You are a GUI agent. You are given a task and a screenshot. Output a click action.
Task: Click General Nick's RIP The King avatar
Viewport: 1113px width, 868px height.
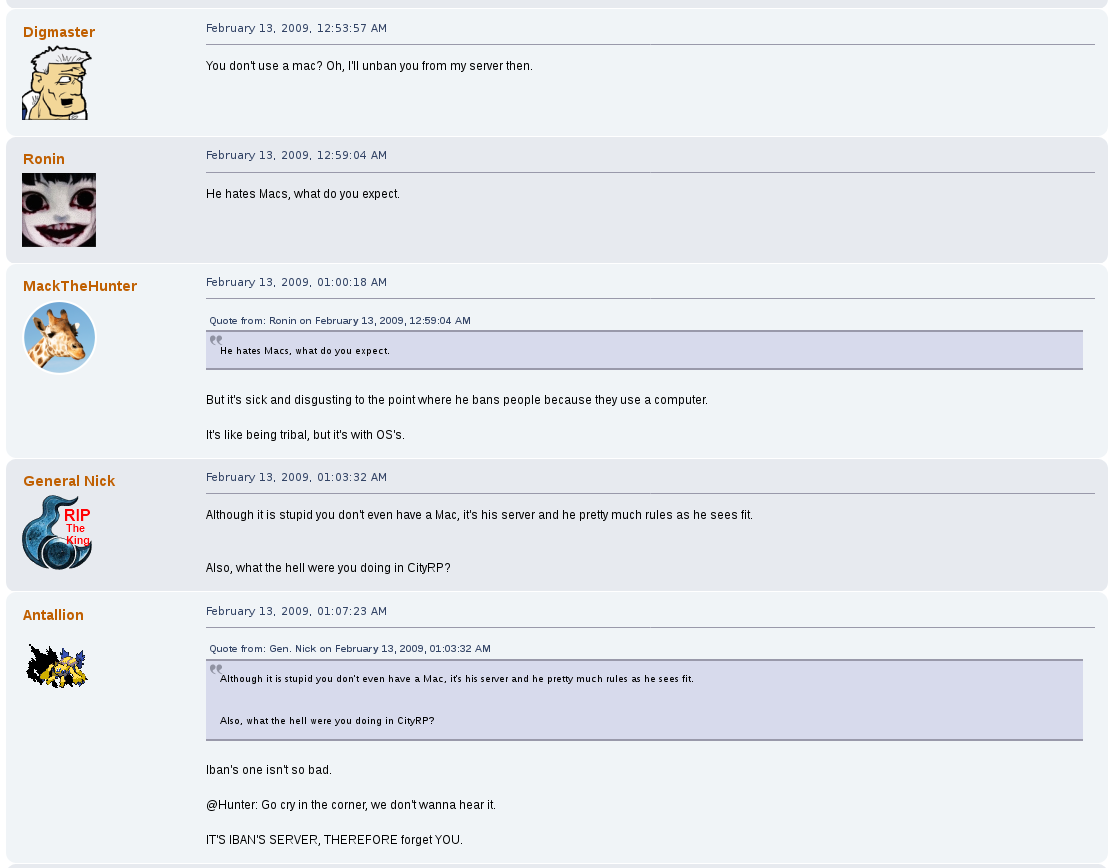pos(57,532)
